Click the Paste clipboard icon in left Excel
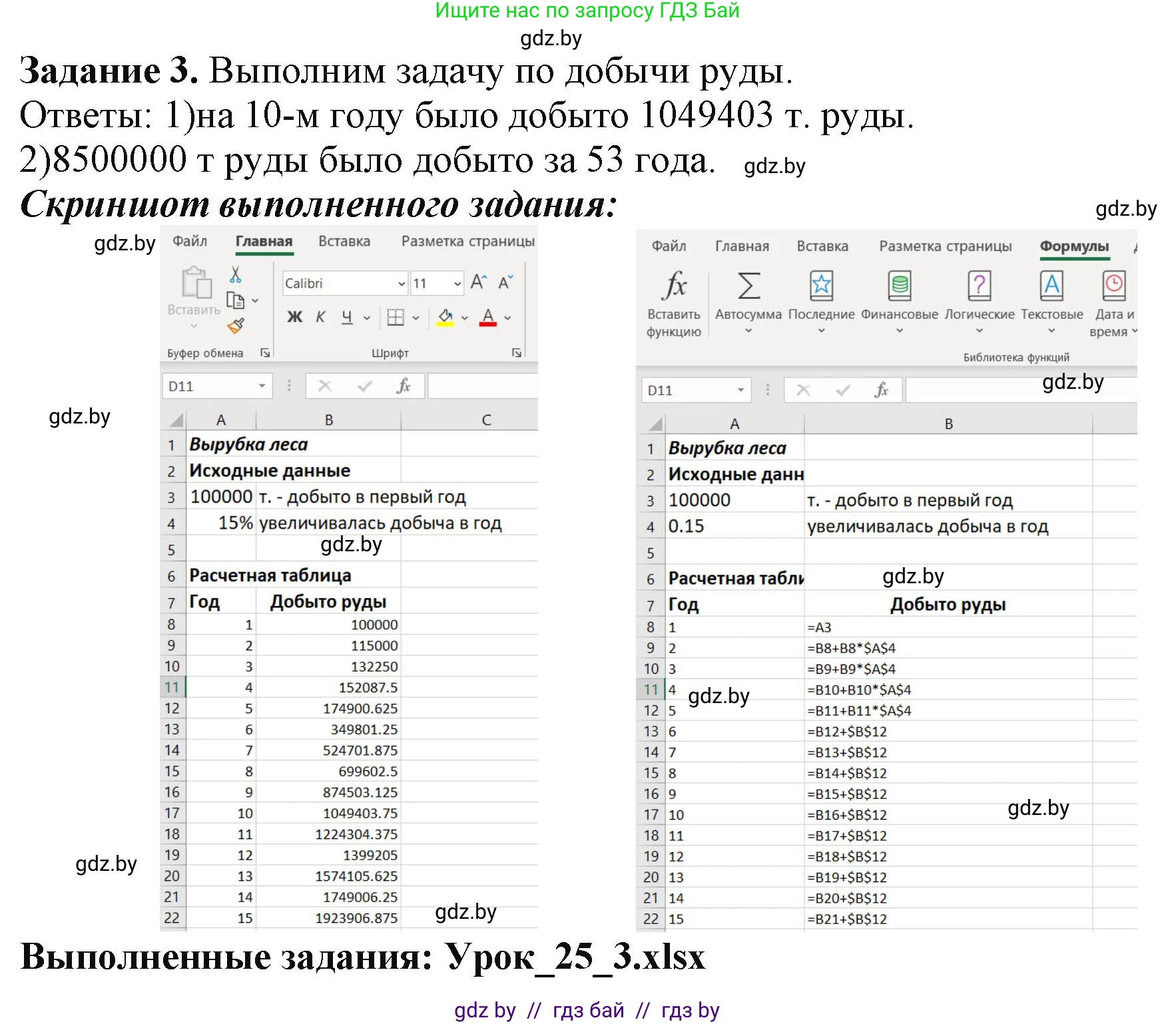Viewport: 1176px width, 1024px height. click(196, 283)
